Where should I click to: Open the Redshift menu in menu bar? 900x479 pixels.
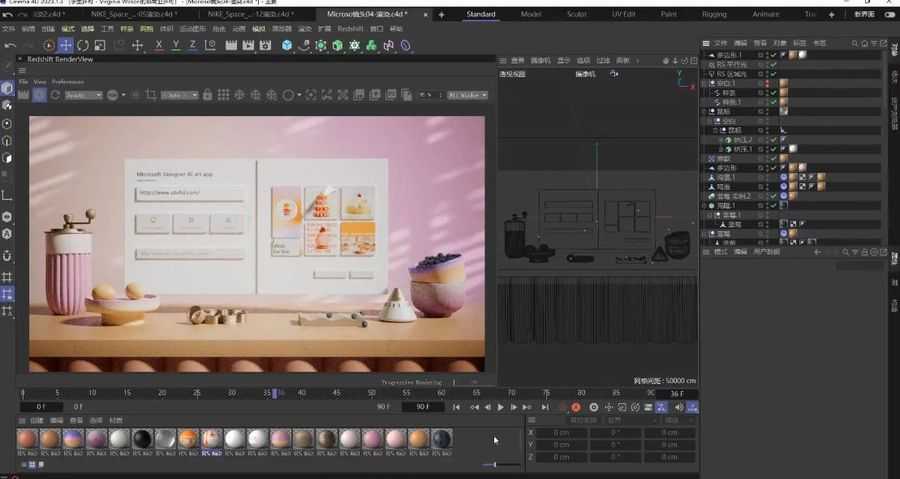(350, 29)
